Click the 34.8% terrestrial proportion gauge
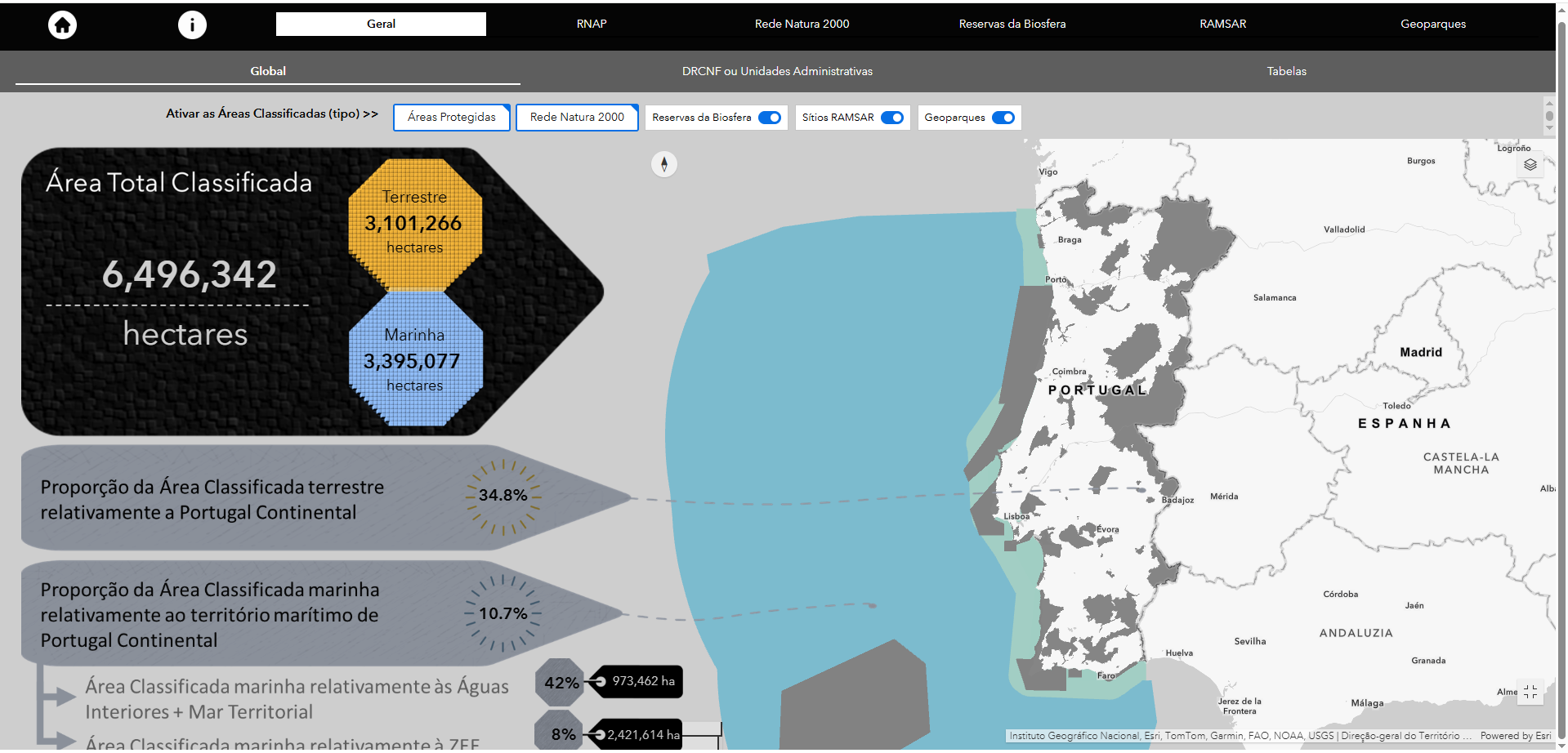The image size is (1568, 753). pos(503,496)
